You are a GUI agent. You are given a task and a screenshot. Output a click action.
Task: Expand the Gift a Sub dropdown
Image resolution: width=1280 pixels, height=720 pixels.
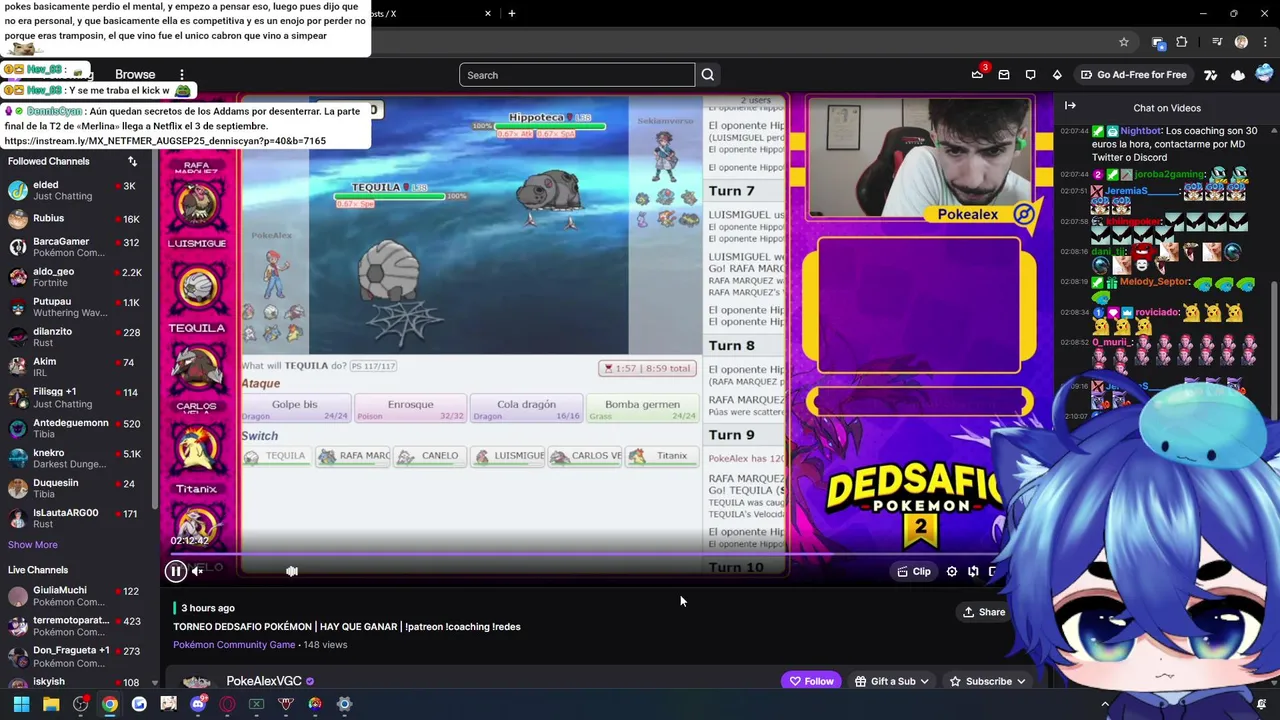(x=892, y=681)
